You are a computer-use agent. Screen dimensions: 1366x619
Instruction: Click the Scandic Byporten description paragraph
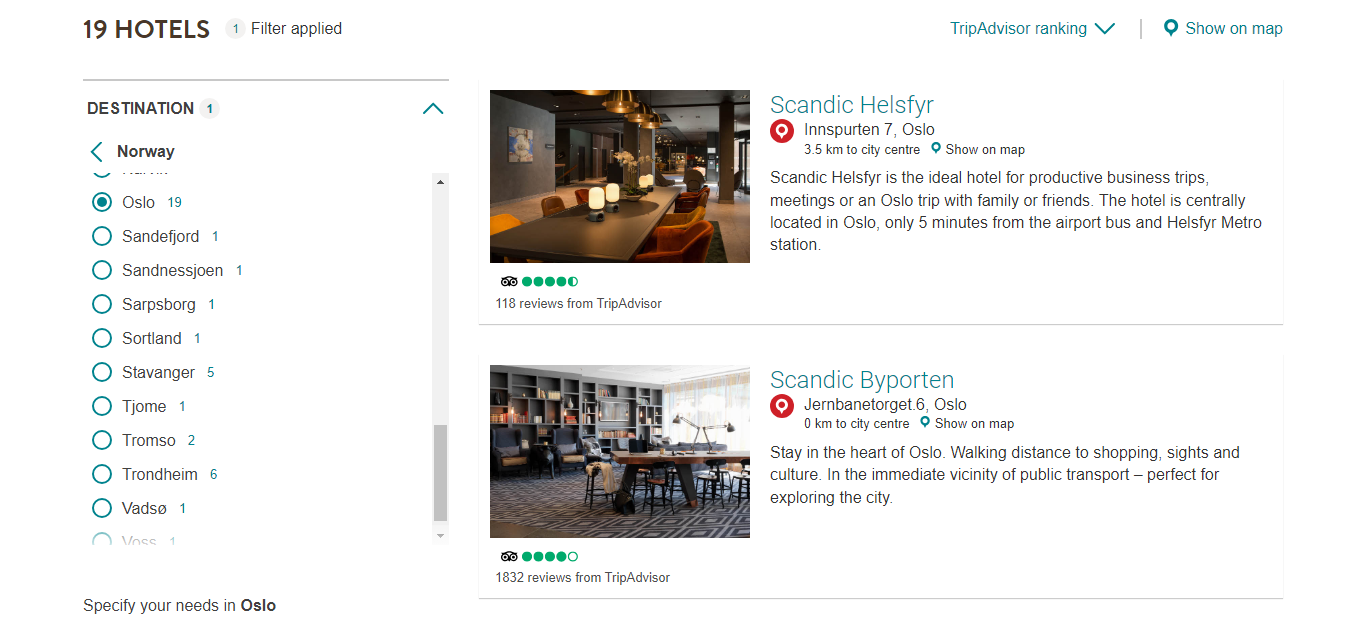click(x=1005, y=475)
